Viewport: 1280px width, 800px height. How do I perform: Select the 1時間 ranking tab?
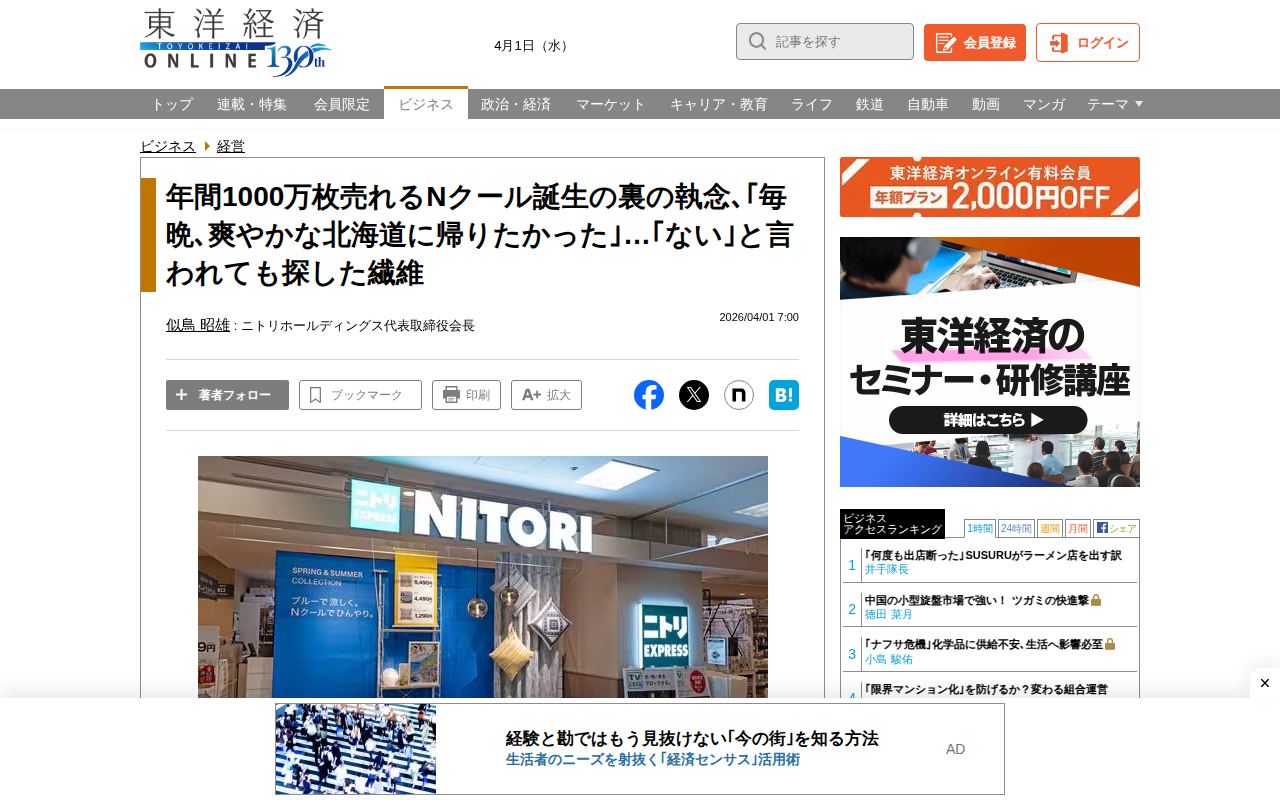coord(980,528)
